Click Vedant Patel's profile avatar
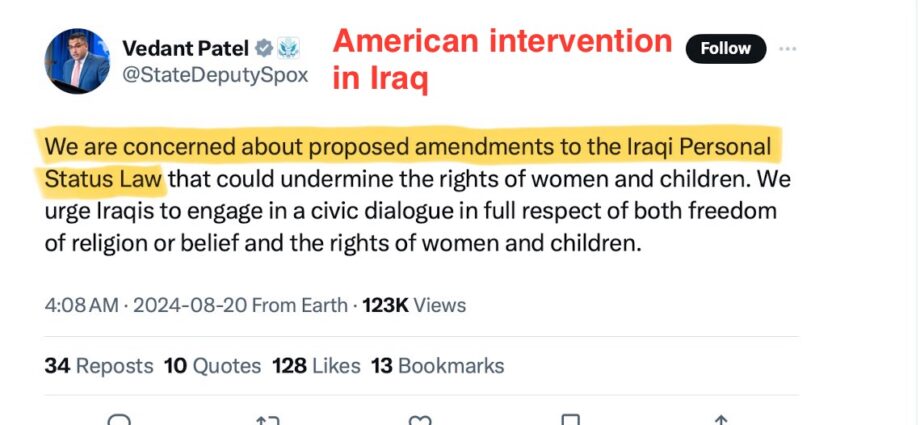 click(77, 61)
